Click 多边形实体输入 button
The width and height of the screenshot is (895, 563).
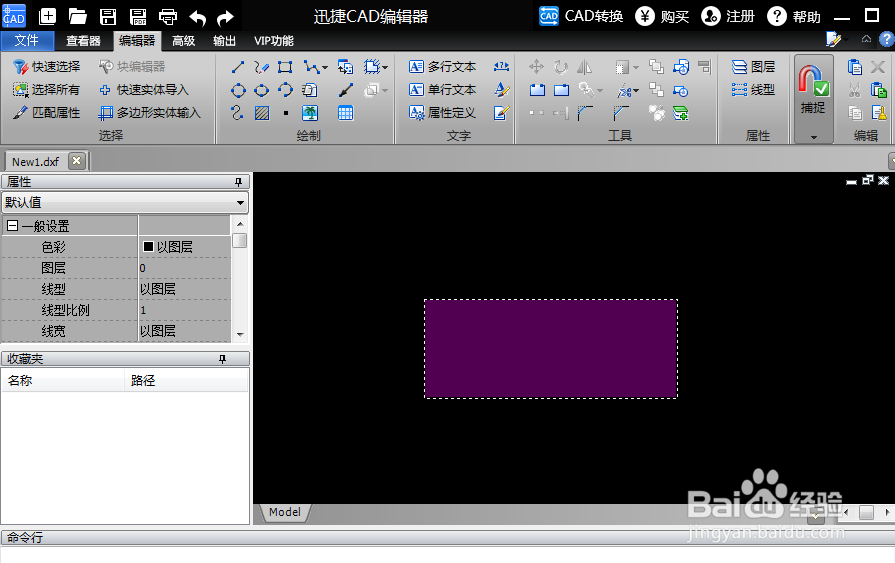(x=150, y=112)
